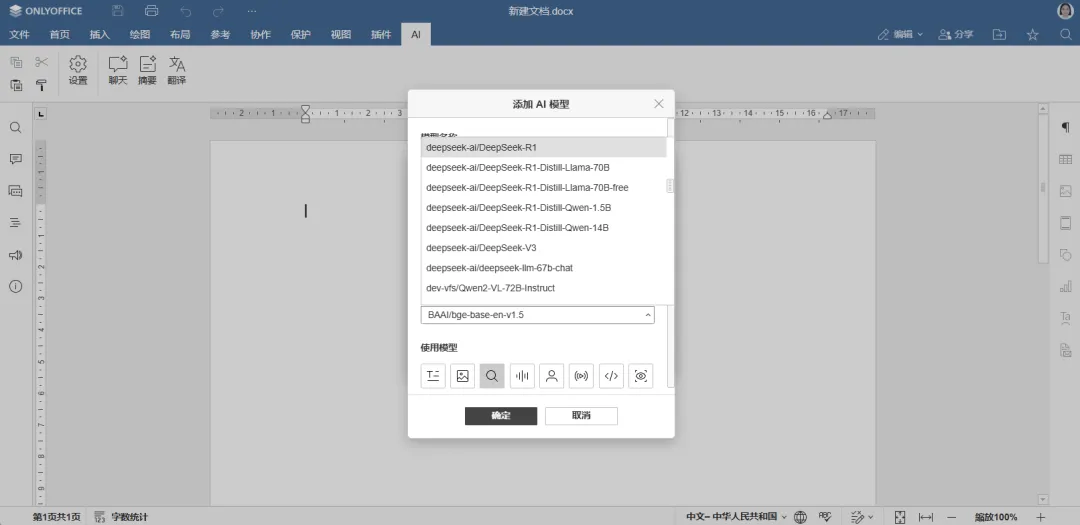Click the open file location icon
This screenshot has height=525, width=1080.
pos(999,34)
